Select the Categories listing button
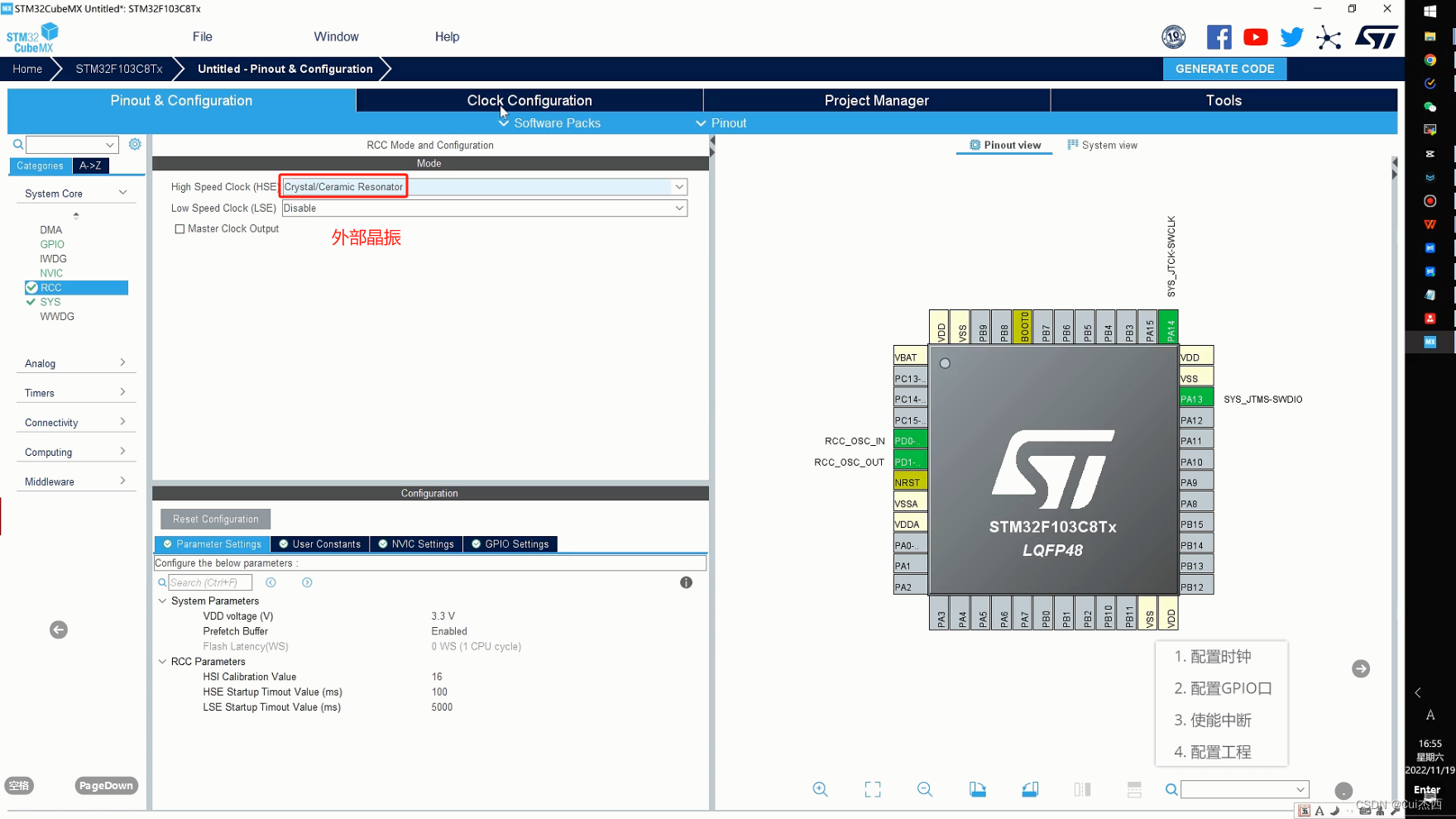Screen dimensions: 1456x819 (40, 165)
